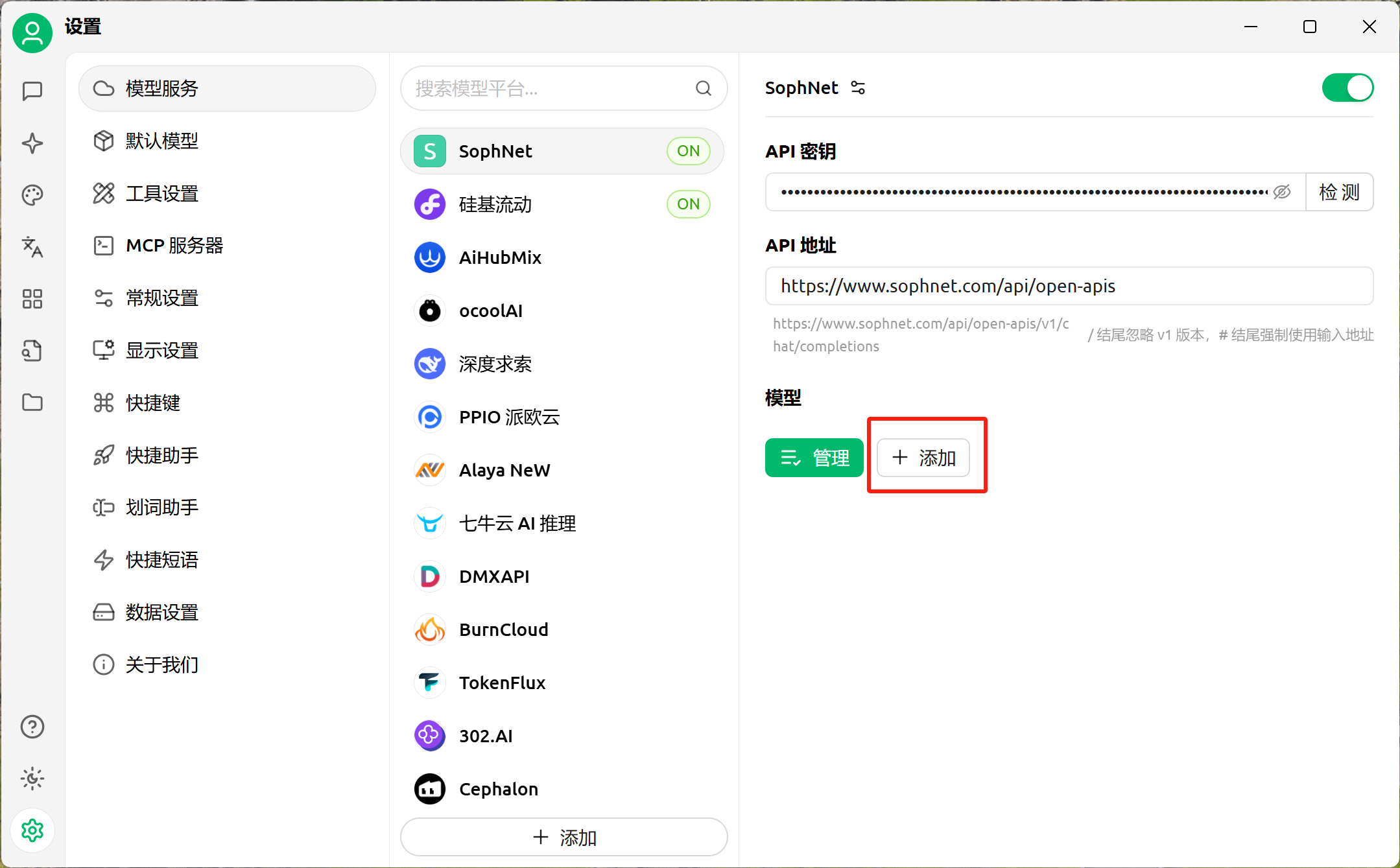Viewport: 1400px width, 868px height.
Task: Select the 深度求索 provider icon
Action: click(429, 364)
